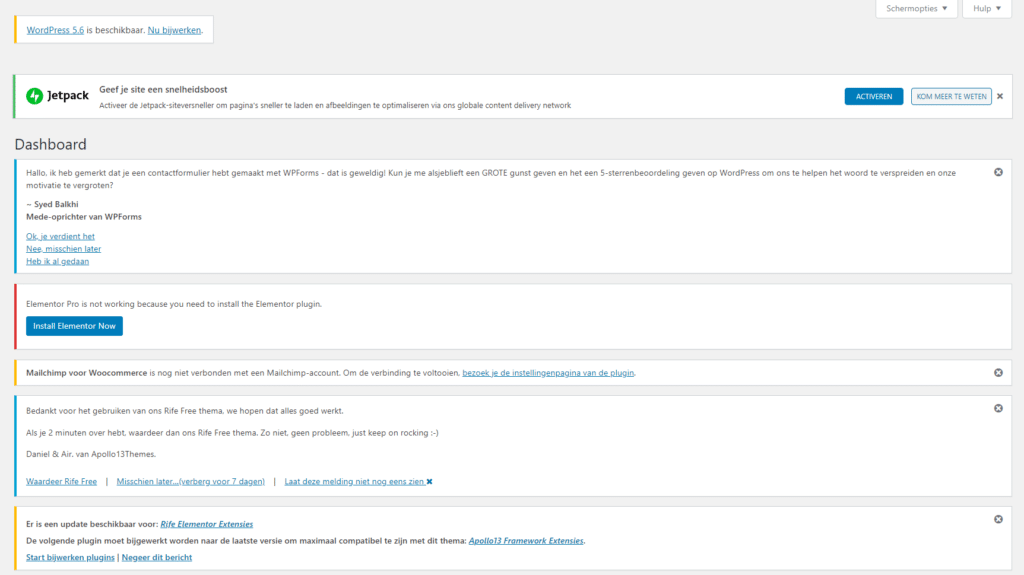The width and height of the screenshot is (1024, 575).
Task: Click the Activeren button for Jetpack
Action: point(874,96)
